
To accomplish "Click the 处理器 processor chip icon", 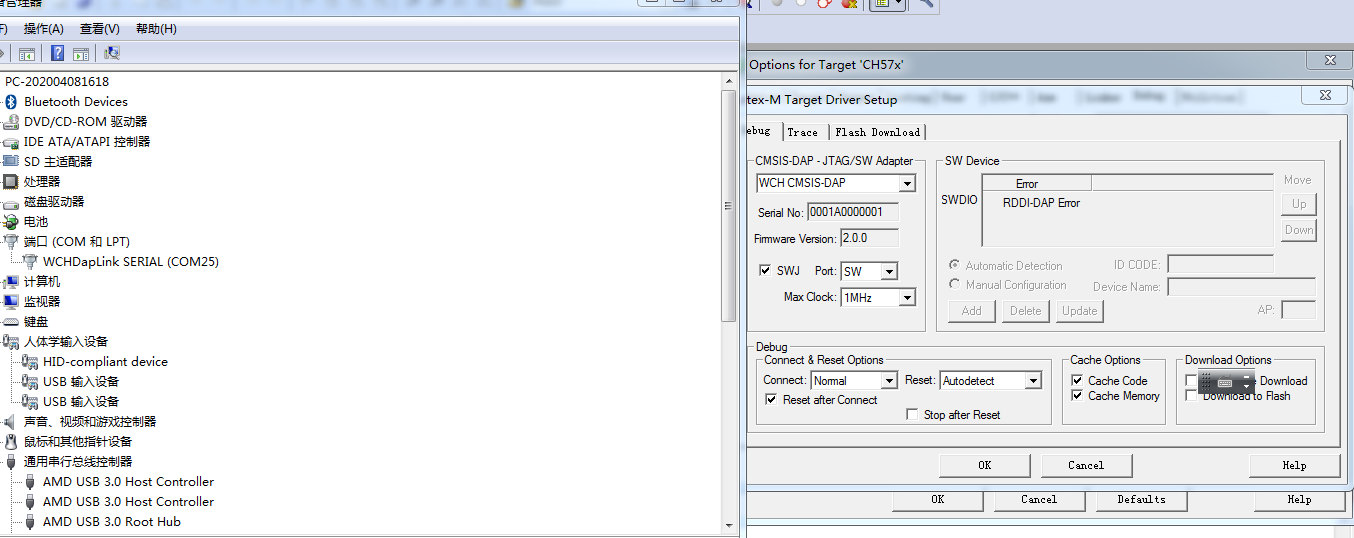I will pos(12,182).
